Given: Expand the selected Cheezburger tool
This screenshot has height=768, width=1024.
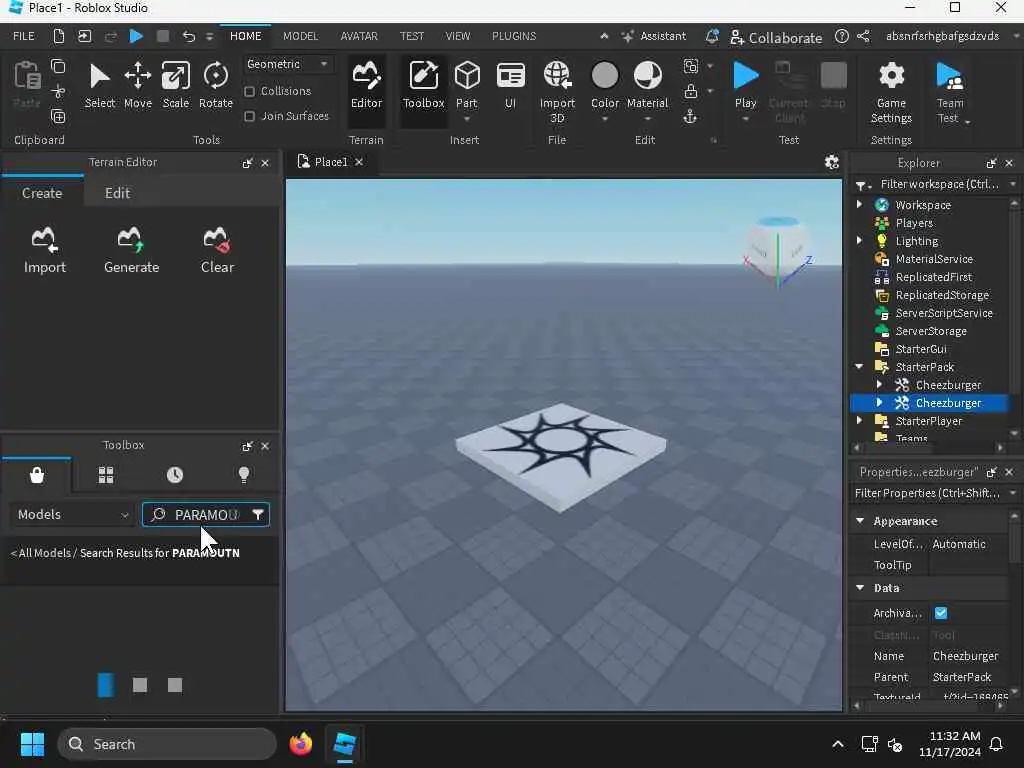Looking at the screenshot, I should click(879, 402).
